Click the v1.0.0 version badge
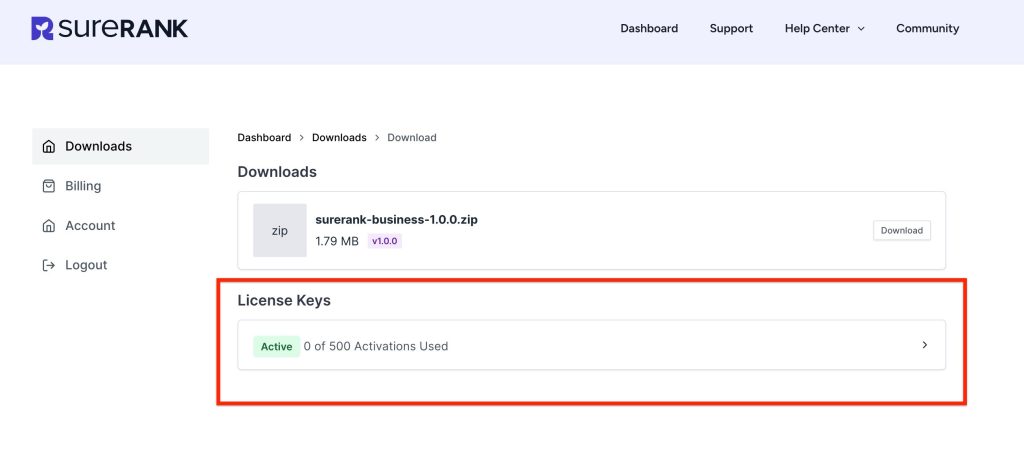 click(x=385, y=241)
